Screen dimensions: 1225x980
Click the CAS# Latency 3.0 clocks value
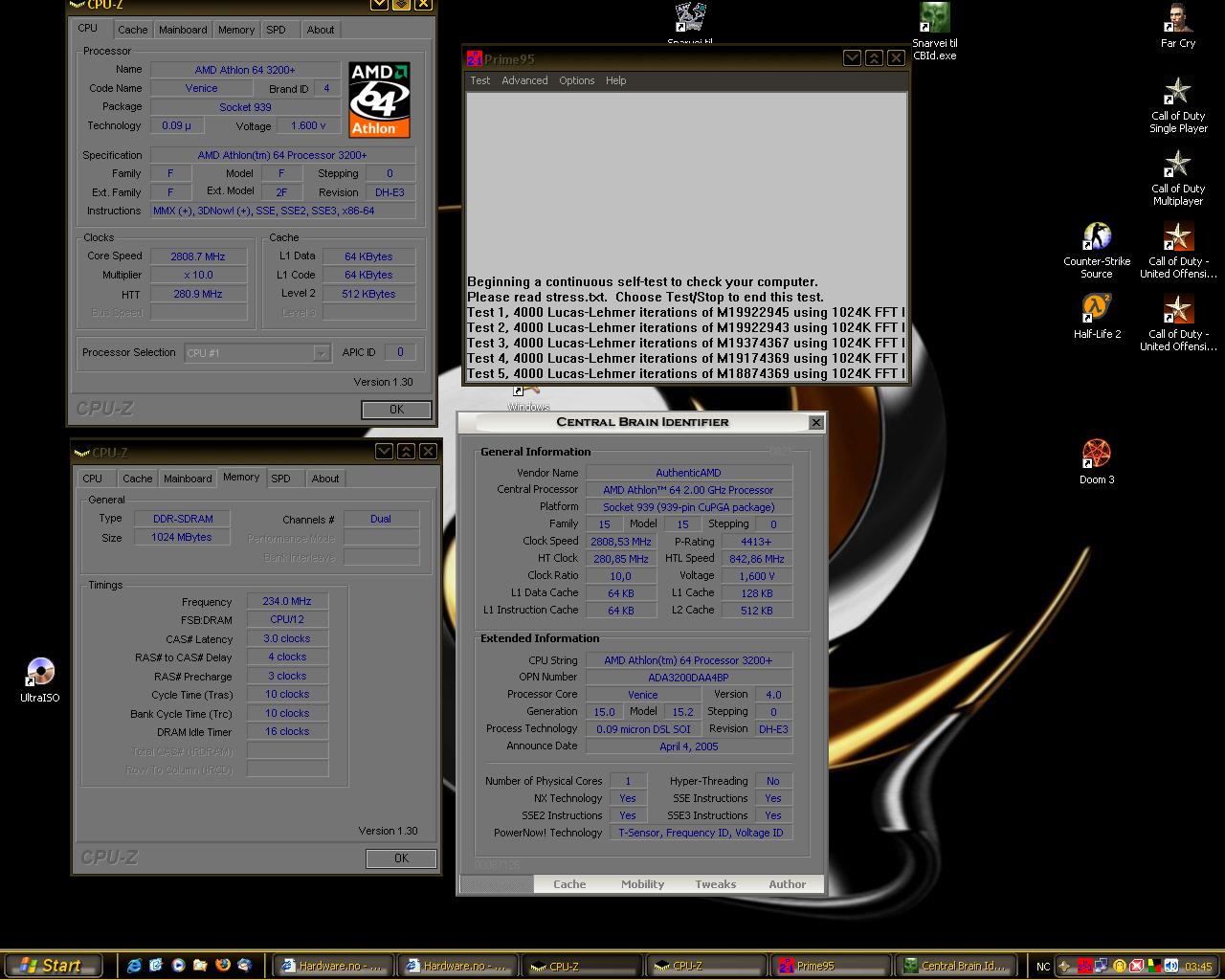coord(287,638)
